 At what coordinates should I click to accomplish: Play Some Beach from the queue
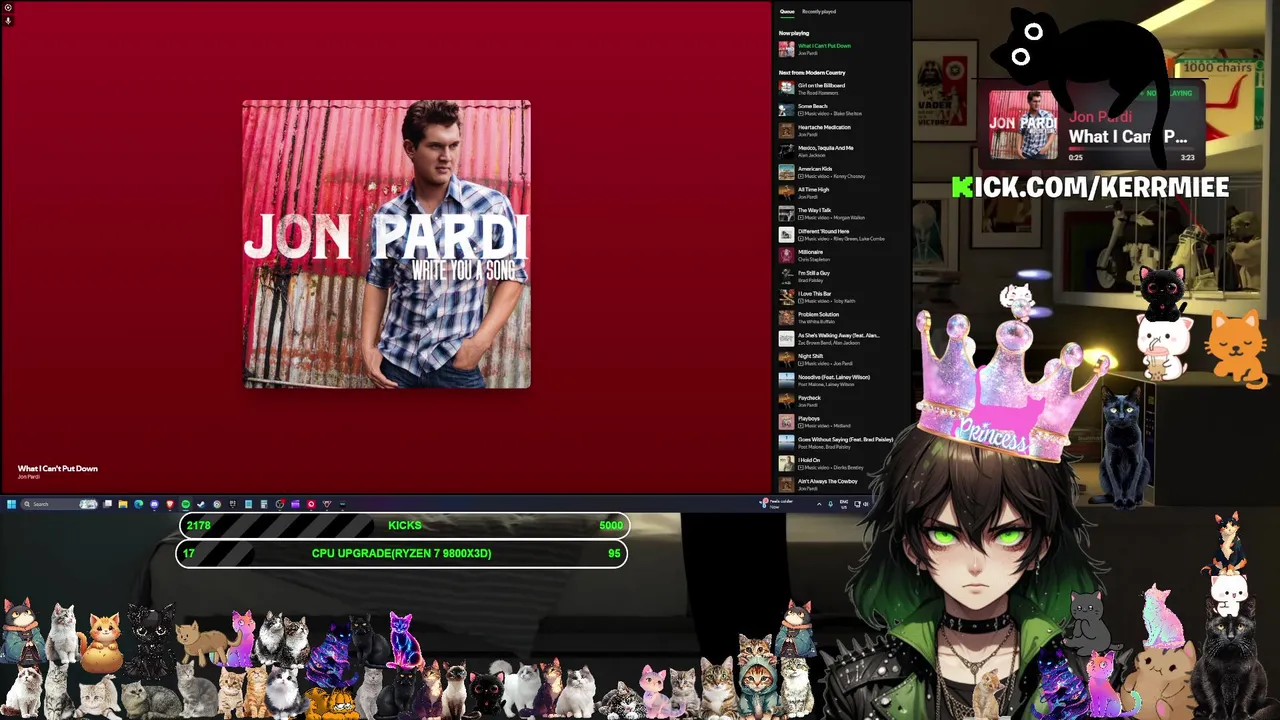pos(840,110)
